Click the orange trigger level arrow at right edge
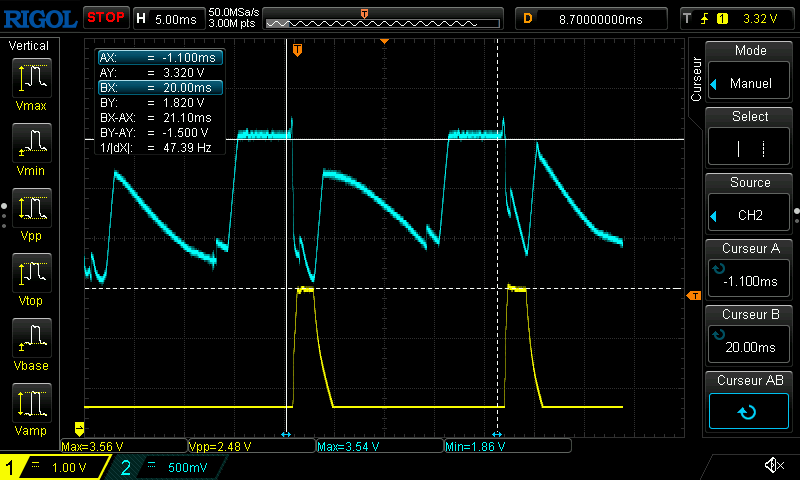800x480 pixels. [694, 295]
